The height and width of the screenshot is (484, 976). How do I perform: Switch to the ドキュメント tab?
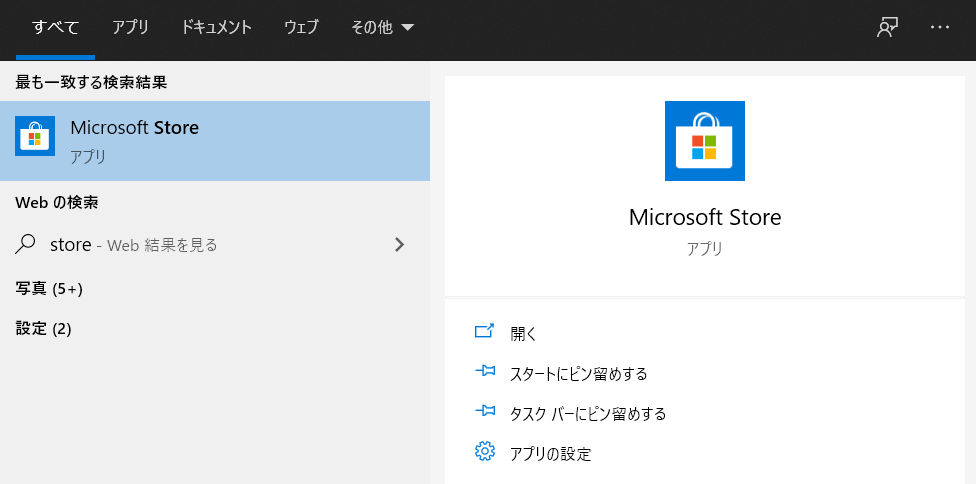pyautogui.click(x=217, y=28)
